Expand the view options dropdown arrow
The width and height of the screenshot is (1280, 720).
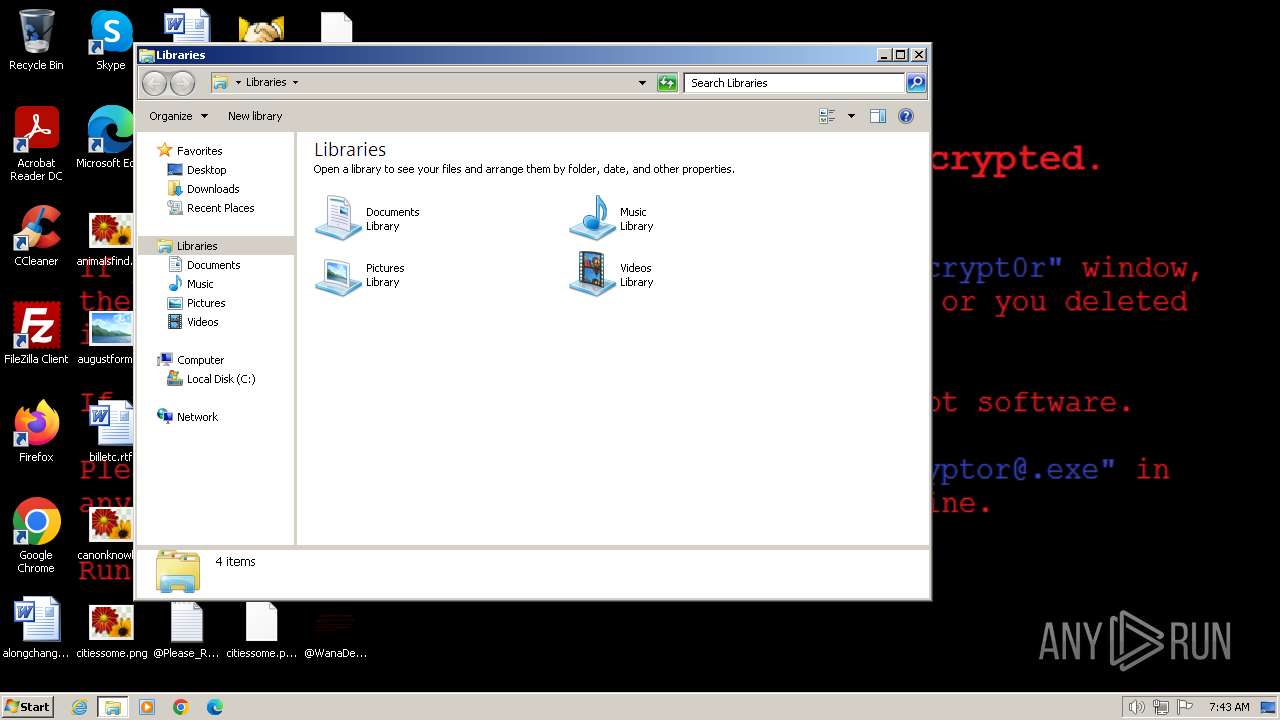click(x=851, y=116)
